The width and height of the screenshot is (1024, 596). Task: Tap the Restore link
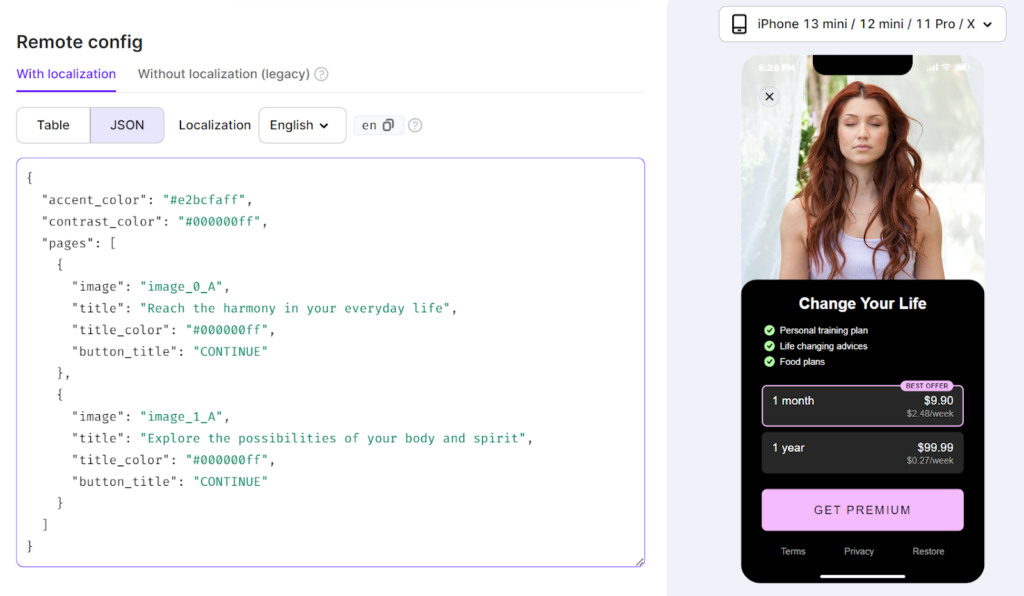click(928, 552)
